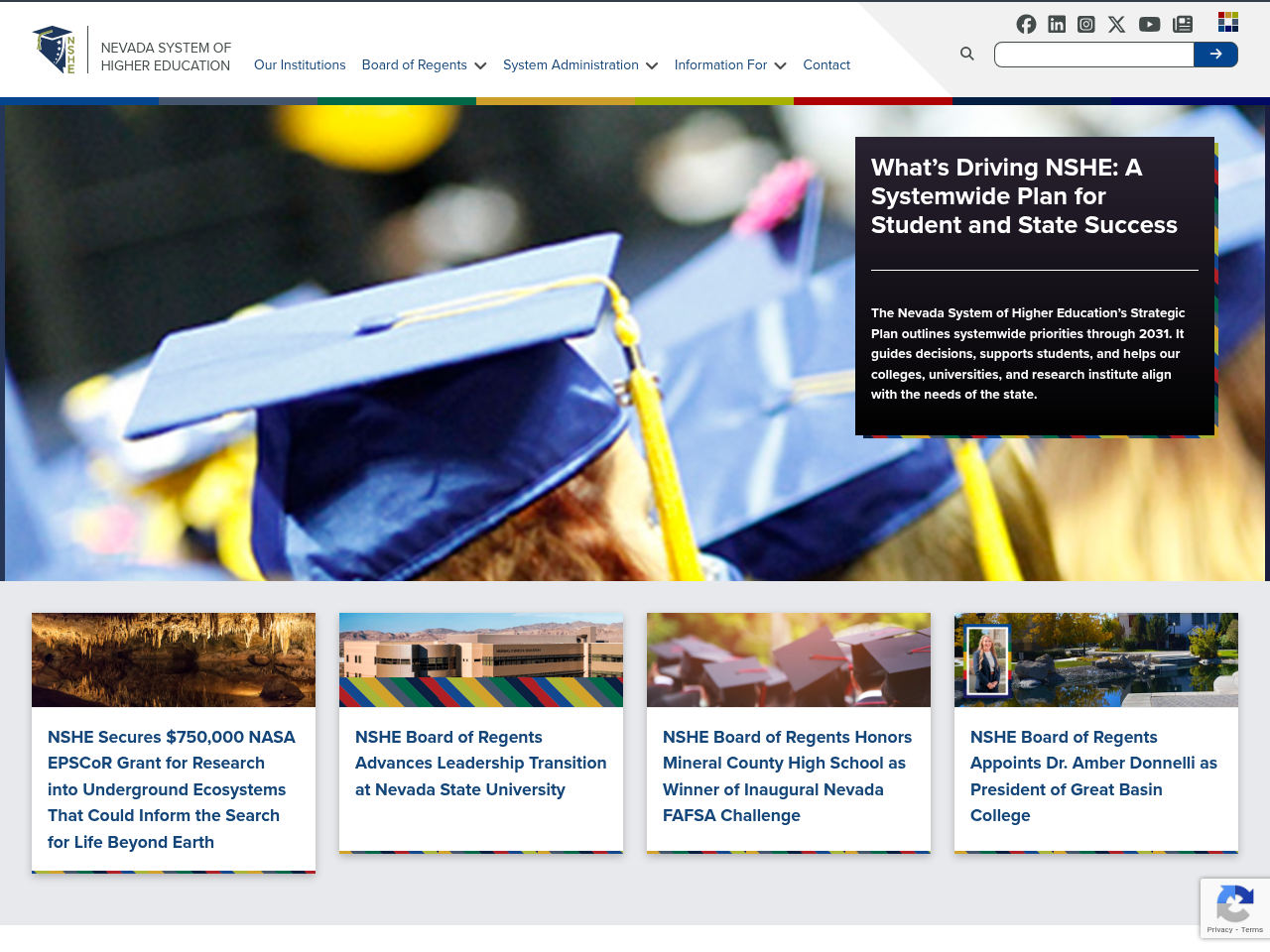Image resolution: width=1270 pixels, height=952 pixels.
Task: Click into the search text field
Action: [x=1093, y=55]
